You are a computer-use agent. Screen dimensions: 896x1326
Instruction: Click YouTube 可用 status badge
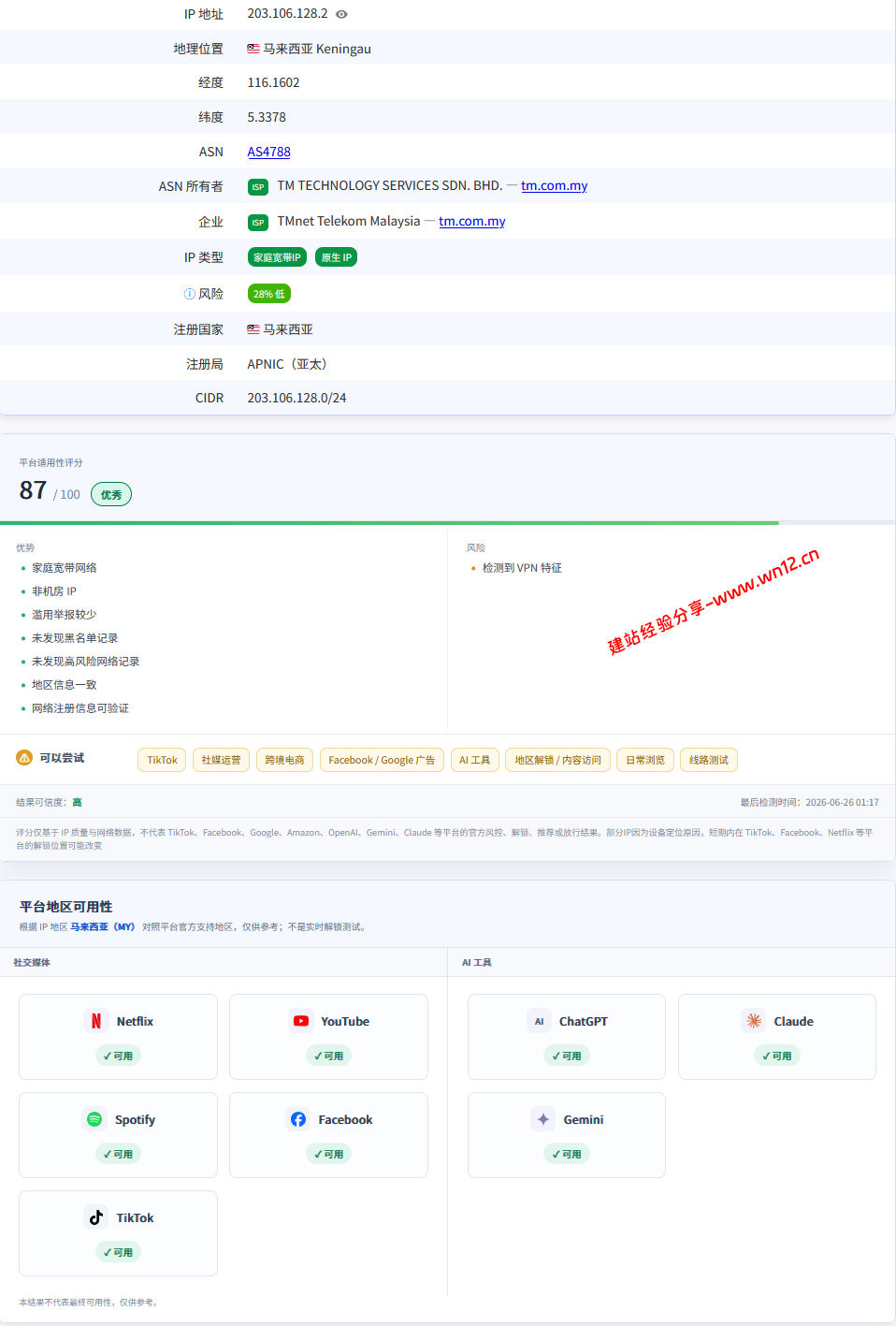click(328, 1056)
